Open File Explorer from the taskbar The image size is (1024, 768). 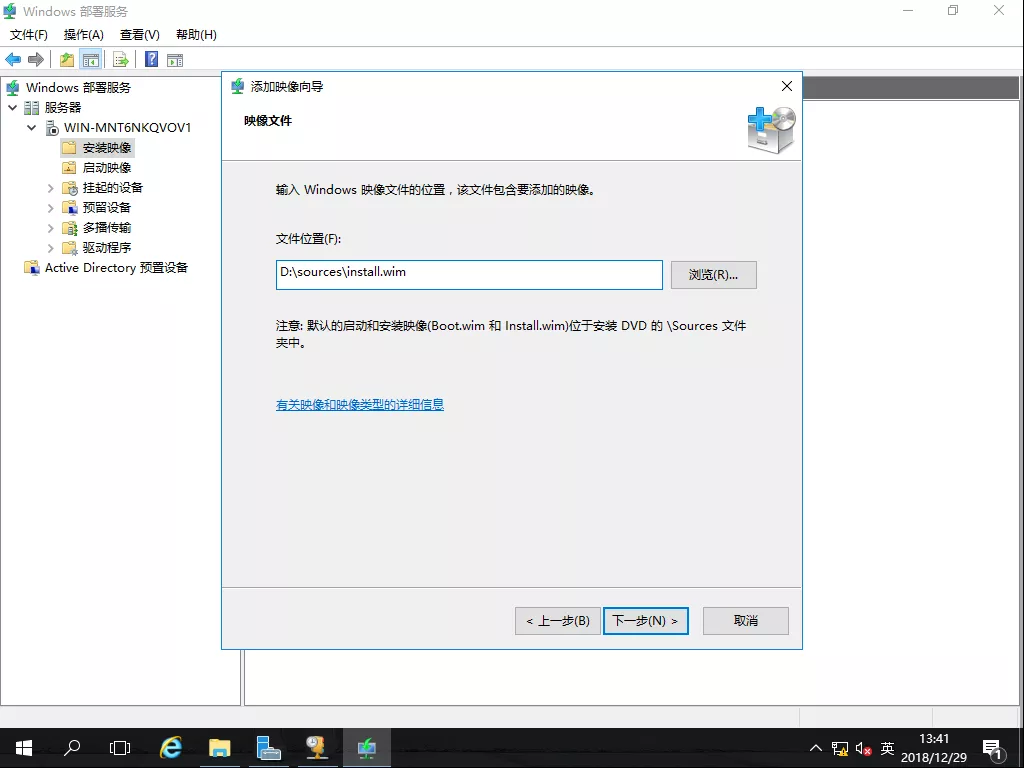(219, 747)
